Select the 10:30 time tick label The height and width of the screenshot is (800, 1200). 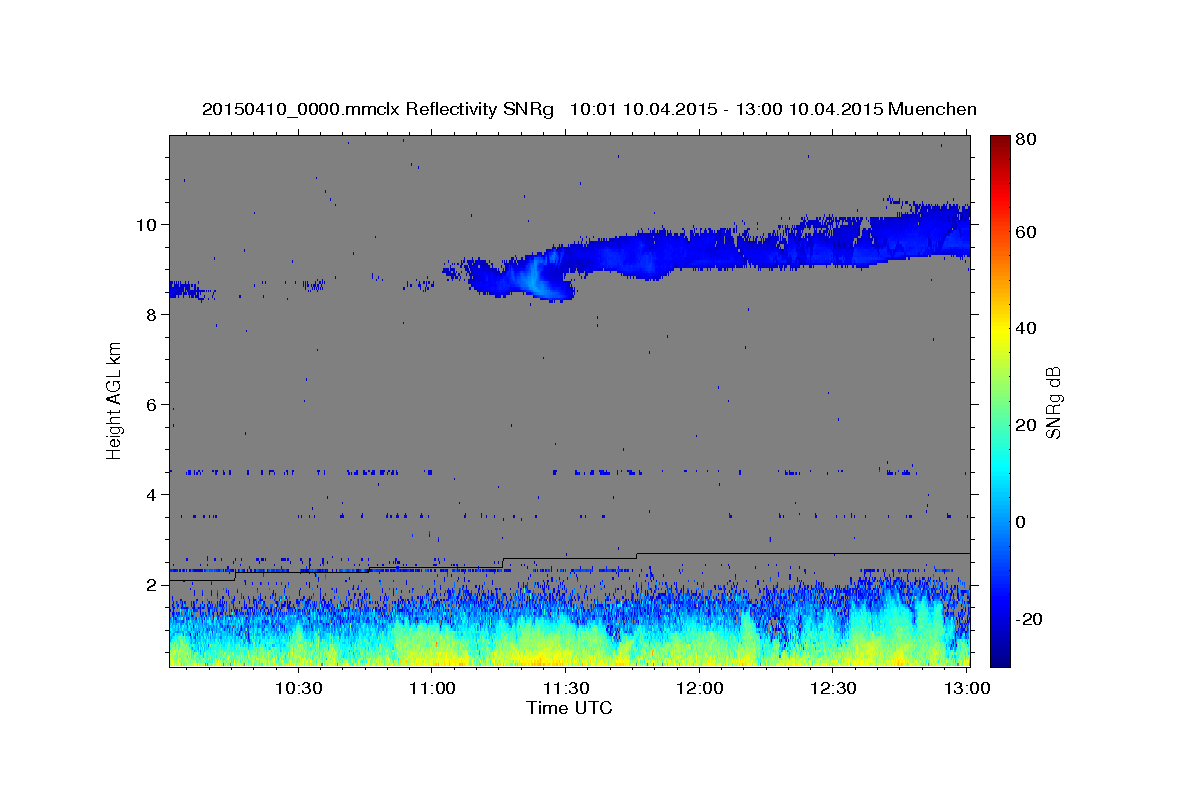[298, 688]
